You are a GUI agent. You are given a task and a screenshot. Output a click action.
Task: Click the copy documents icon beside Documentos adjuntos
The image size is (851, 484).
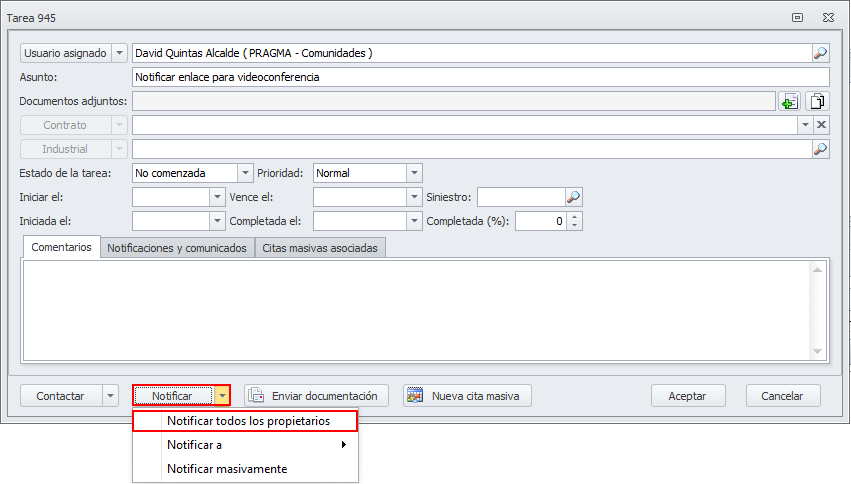pyautogui.click(x=817, y=101)
